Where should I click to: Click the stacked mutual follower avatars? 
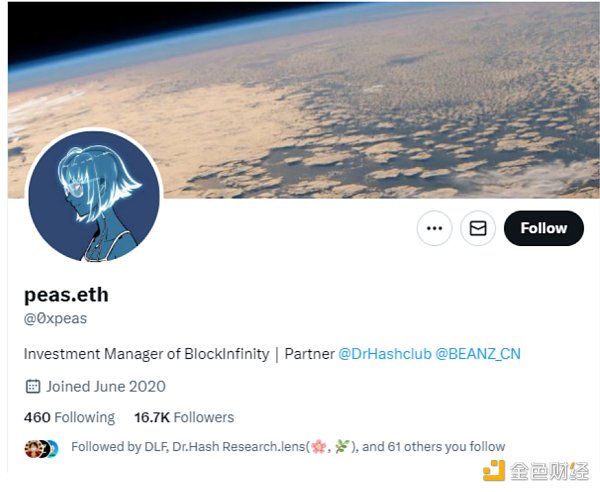[41, 447]
